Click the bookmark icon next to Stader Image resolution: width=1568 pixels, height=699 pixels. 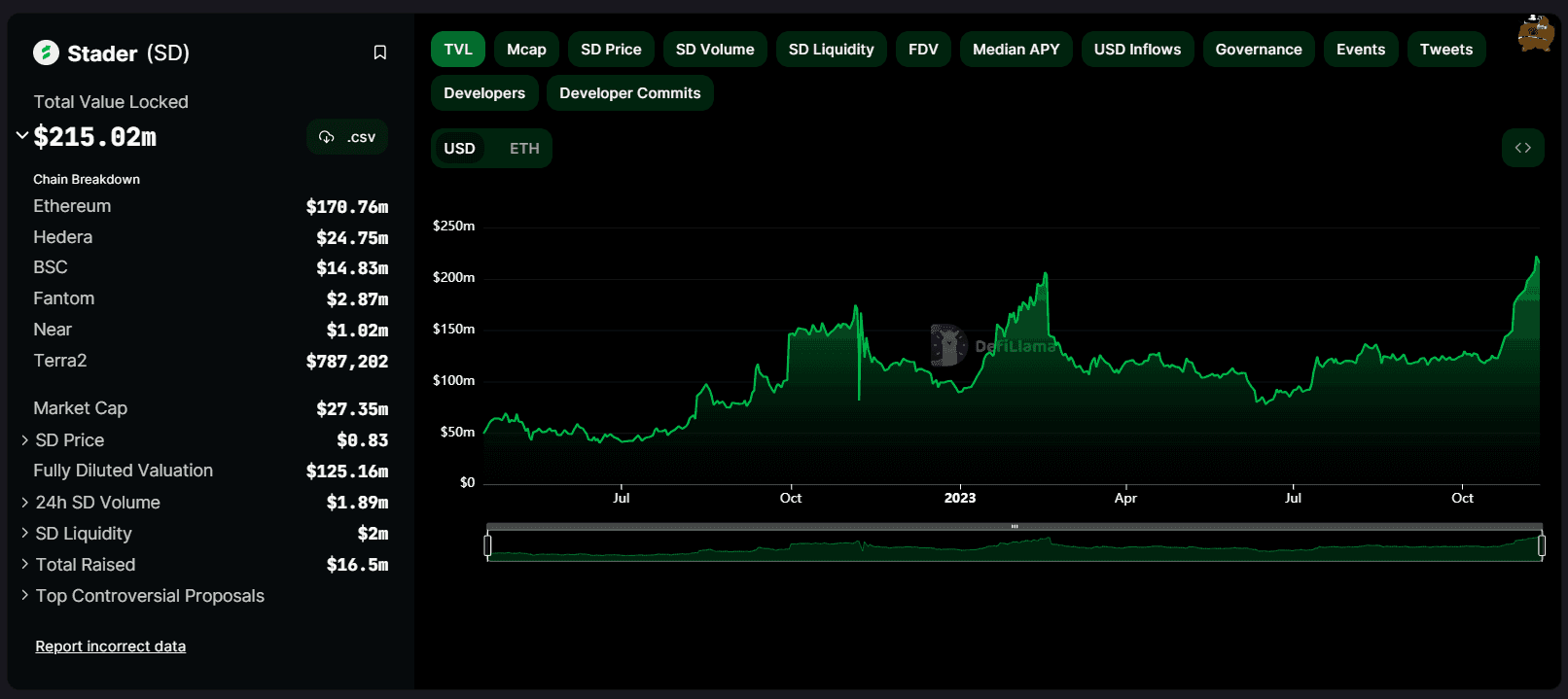[x=380, y=52]
